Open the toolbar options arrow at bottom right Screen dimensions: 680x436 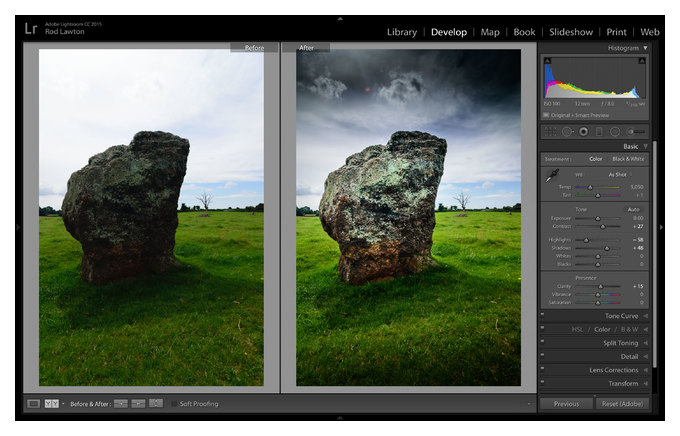[x=529, y=404]
